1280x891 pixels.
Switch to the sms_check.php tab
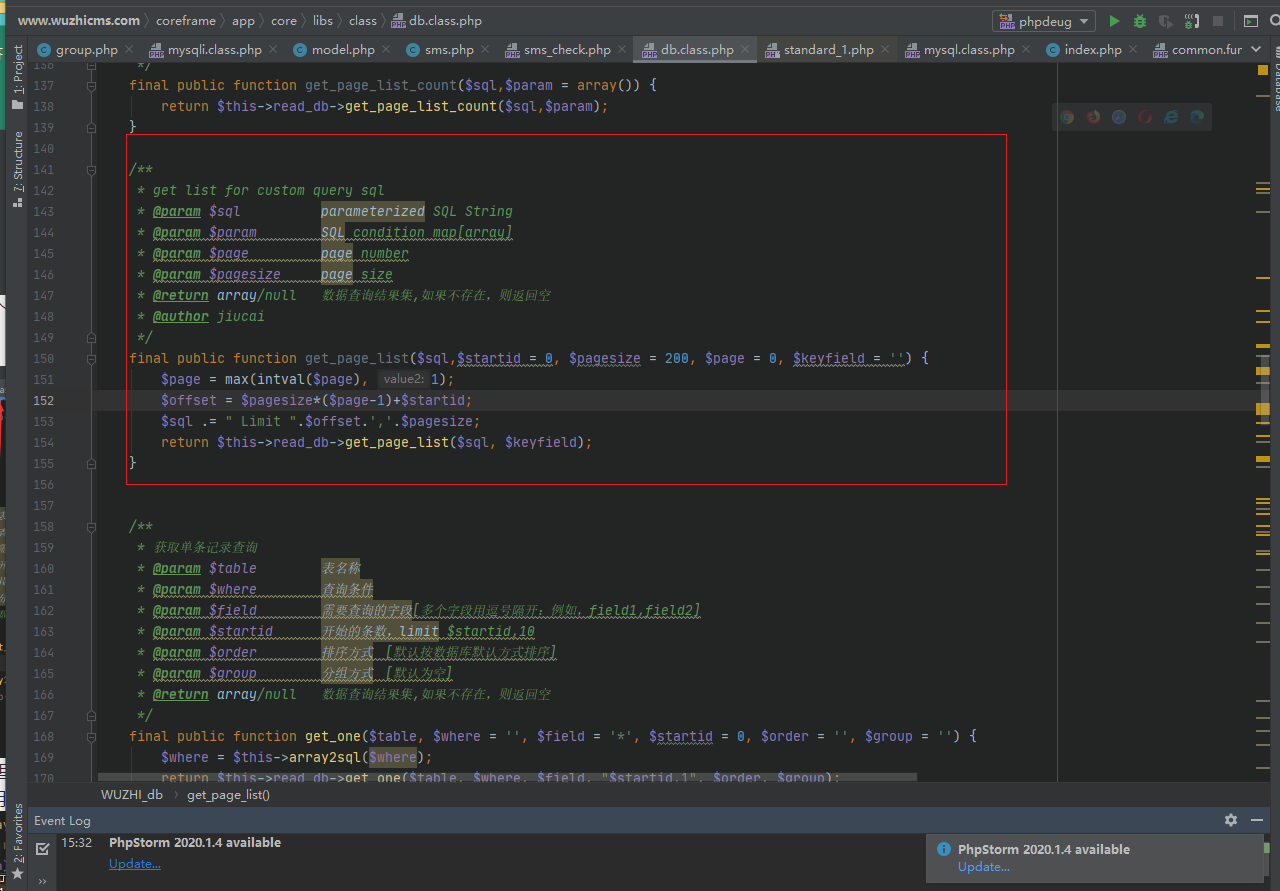tap(566, 49)
